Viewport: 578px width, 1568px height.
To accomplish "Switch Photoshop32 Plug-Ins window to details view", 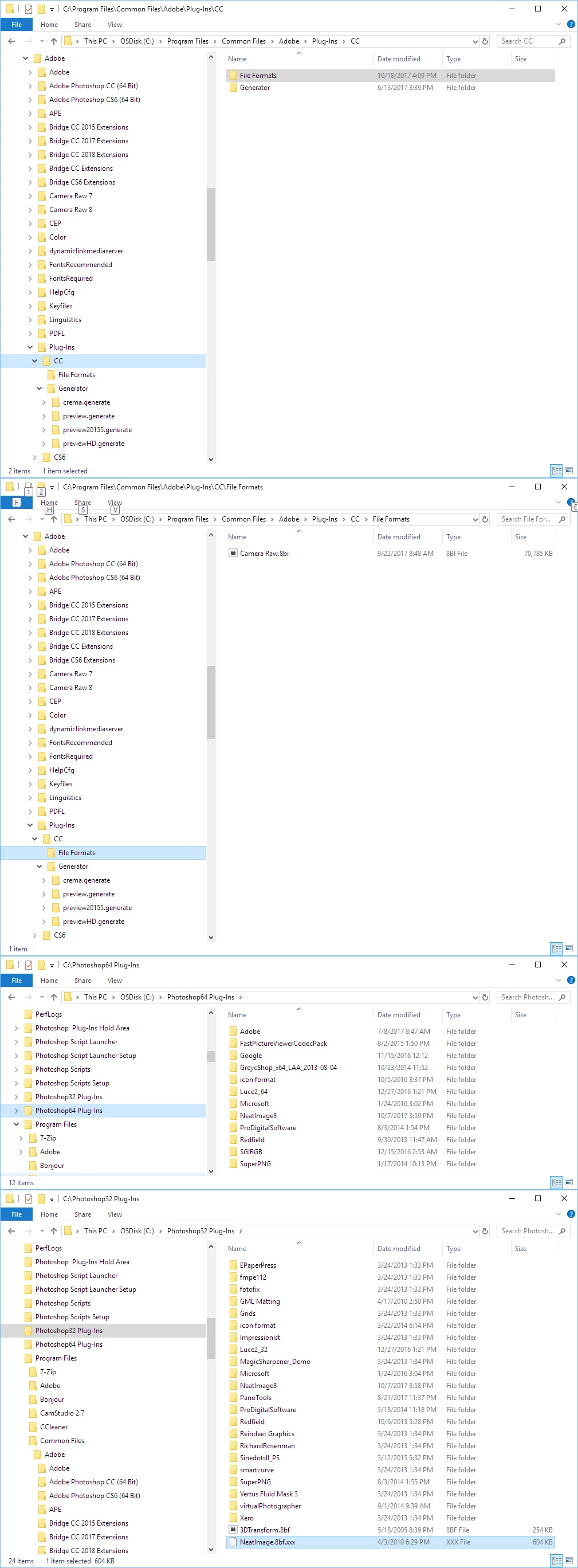I will pyautogui.click(x=556, y=1561).
